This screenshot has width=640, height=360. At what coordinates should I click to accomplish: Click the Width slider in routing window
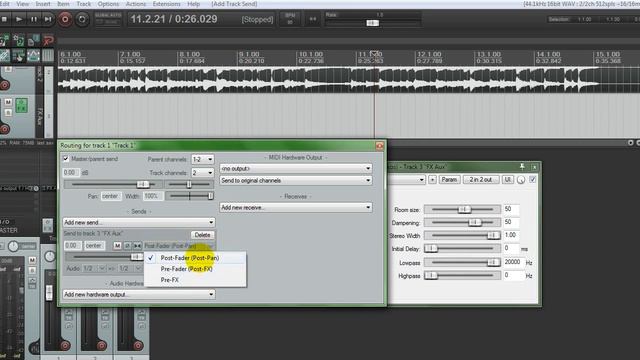point(189,196)
